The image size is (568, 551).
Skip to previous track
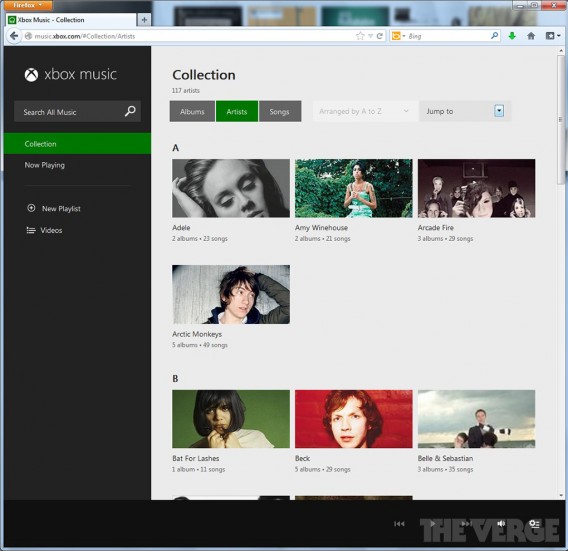pos(399,523)
